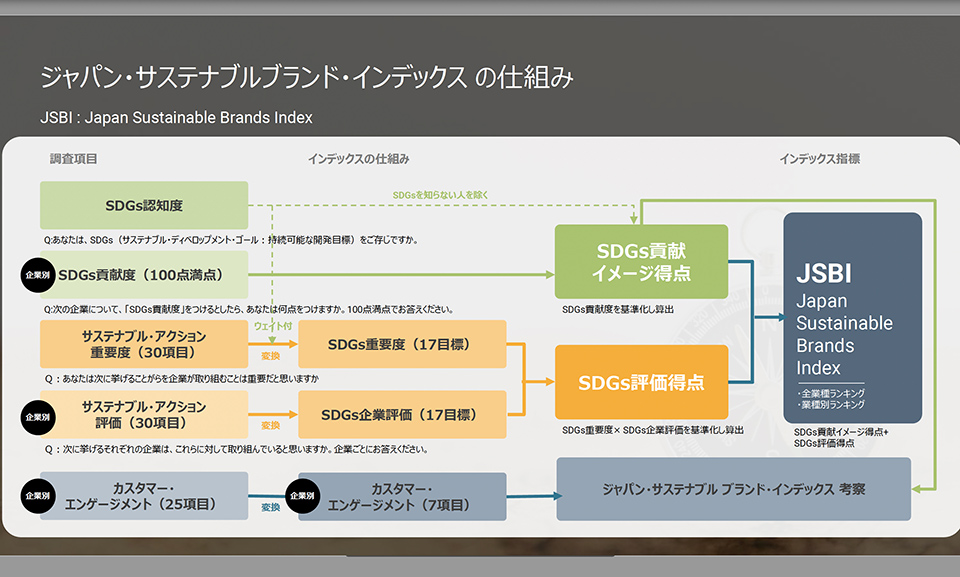Click the ジャパン・サステナブル ブランド・インデックス 考察 box
The width and height of the screenshot is (960, 577).
click(733, 489)
